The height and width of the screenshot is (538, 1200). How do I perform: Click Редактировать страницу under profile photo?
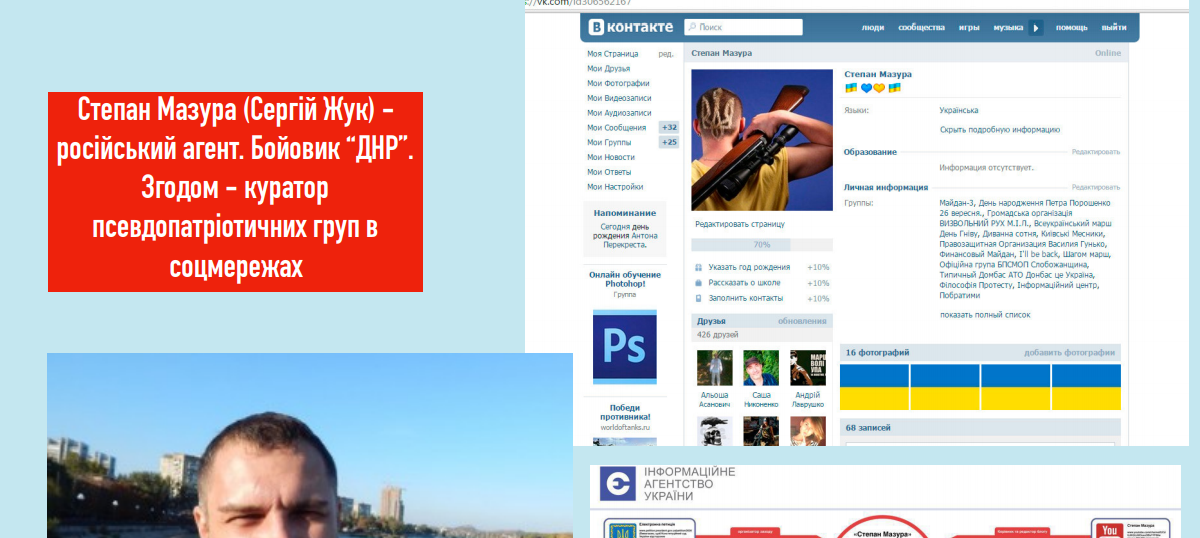(740, 224)
